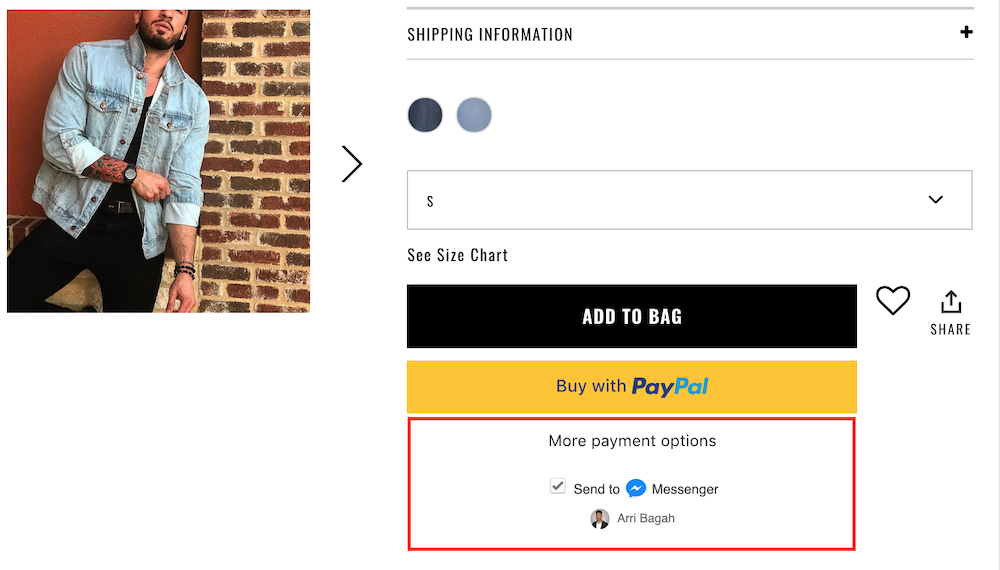Click More payment options

pos(632,441)
